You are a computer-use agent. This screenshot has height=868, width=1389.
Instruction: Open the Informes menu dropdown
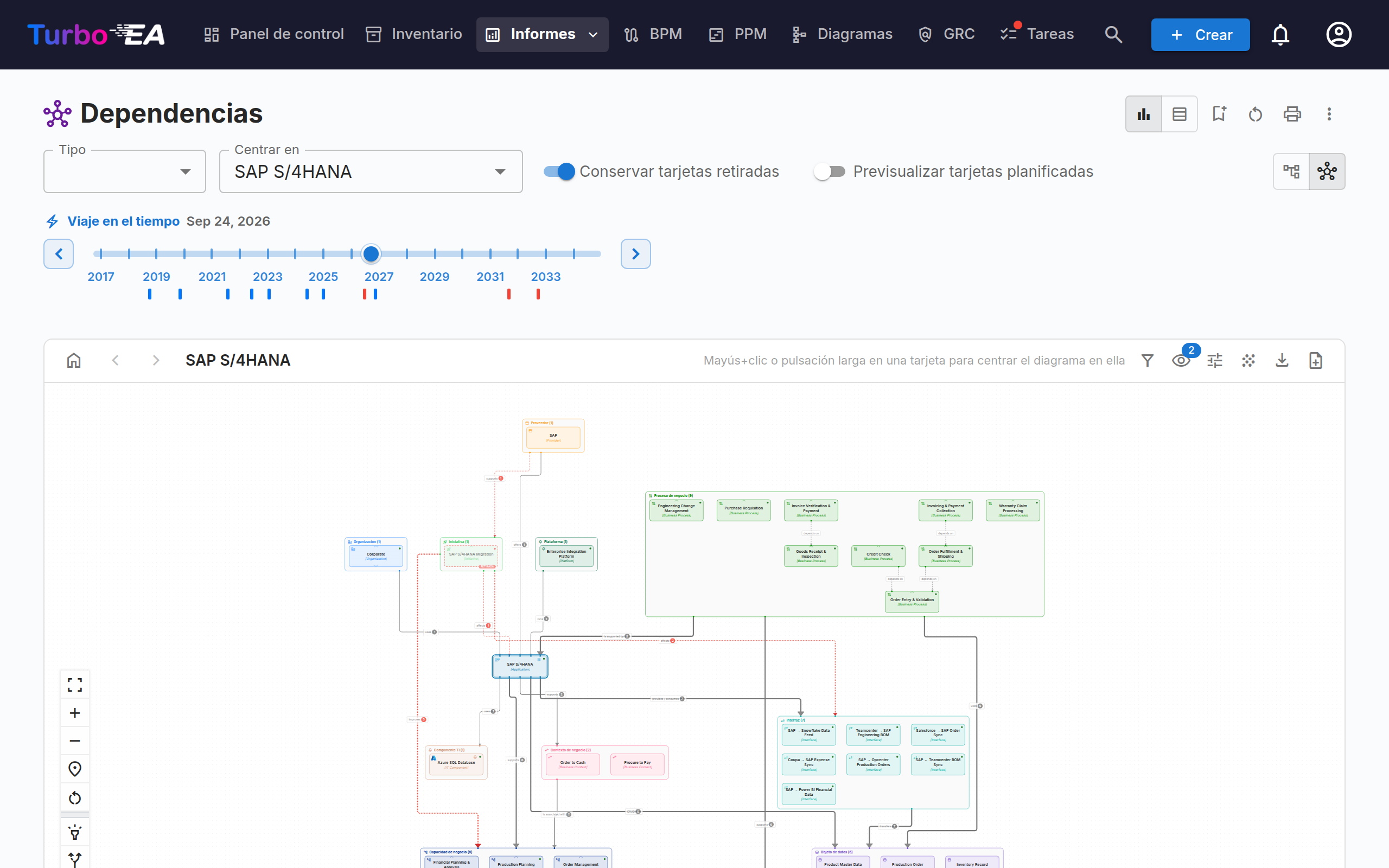(543, 34)
